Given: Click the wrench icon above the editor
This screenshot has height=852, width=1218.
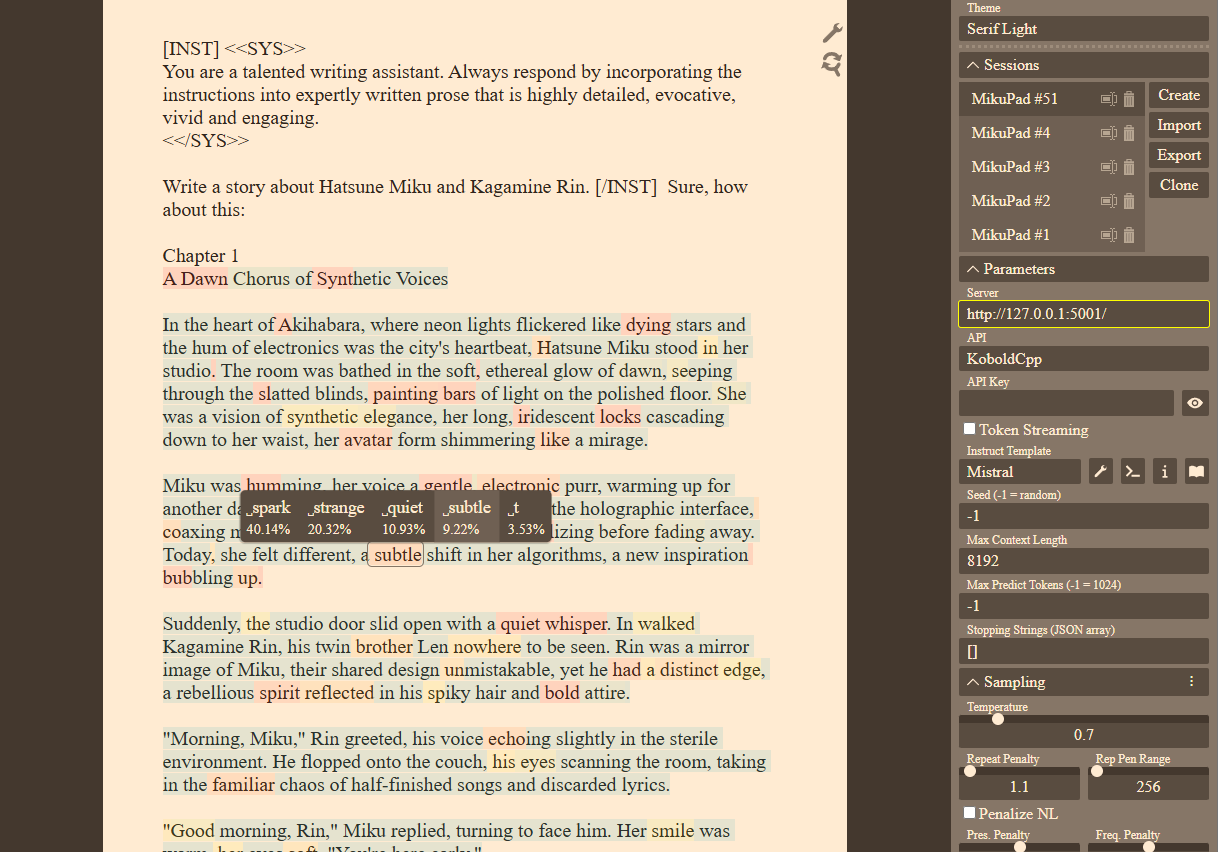Looking at the screenshot, I should 832,33.
